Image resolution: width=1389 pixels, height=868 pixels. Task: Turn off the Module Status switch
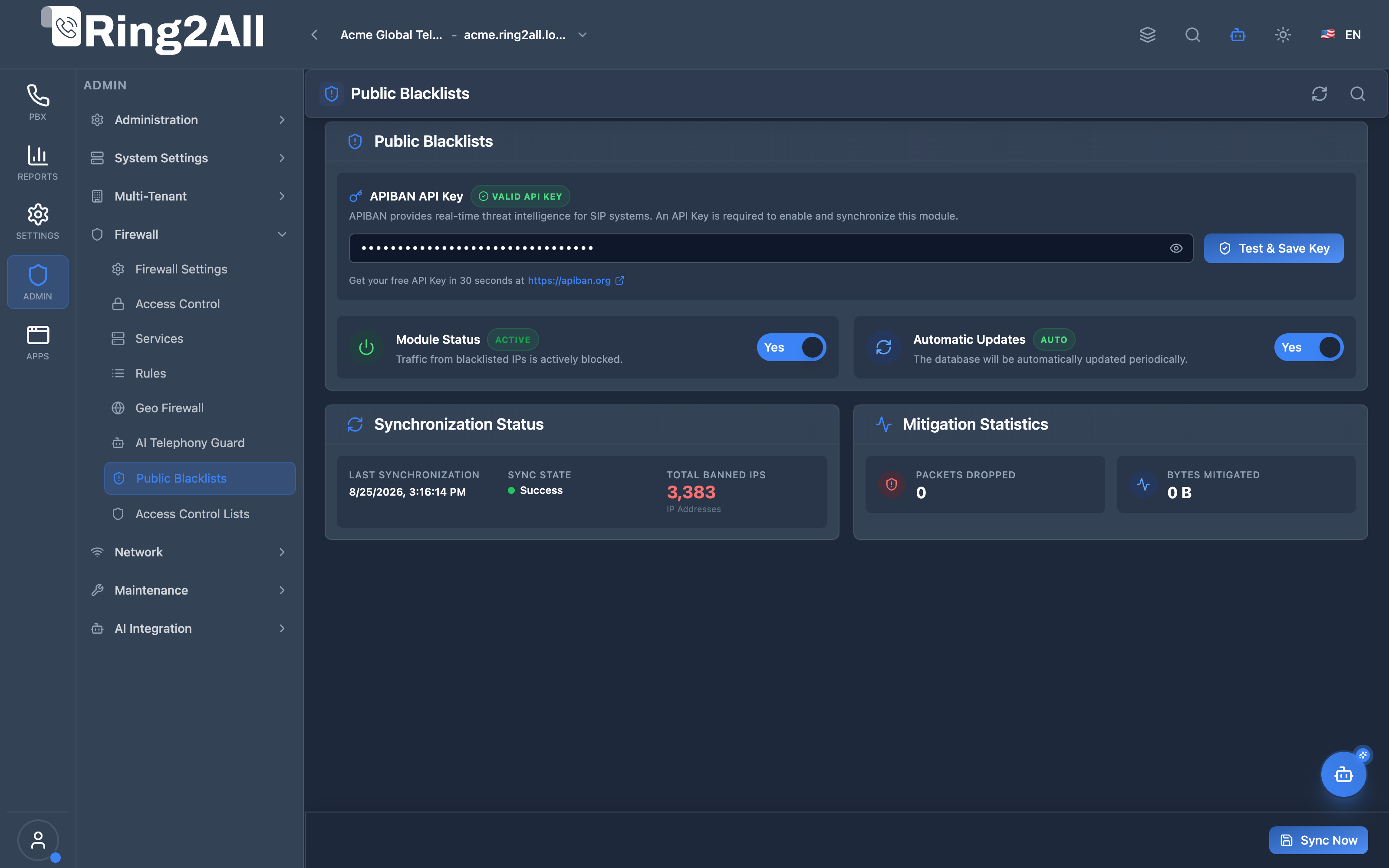(791, 347)
